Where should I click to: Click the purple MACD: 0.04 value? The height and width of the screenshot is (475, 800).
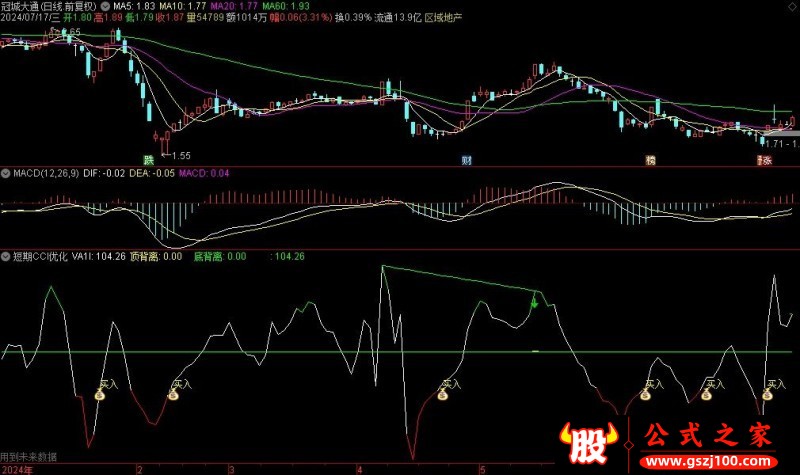pyautogui.click(x=204, y=173)
